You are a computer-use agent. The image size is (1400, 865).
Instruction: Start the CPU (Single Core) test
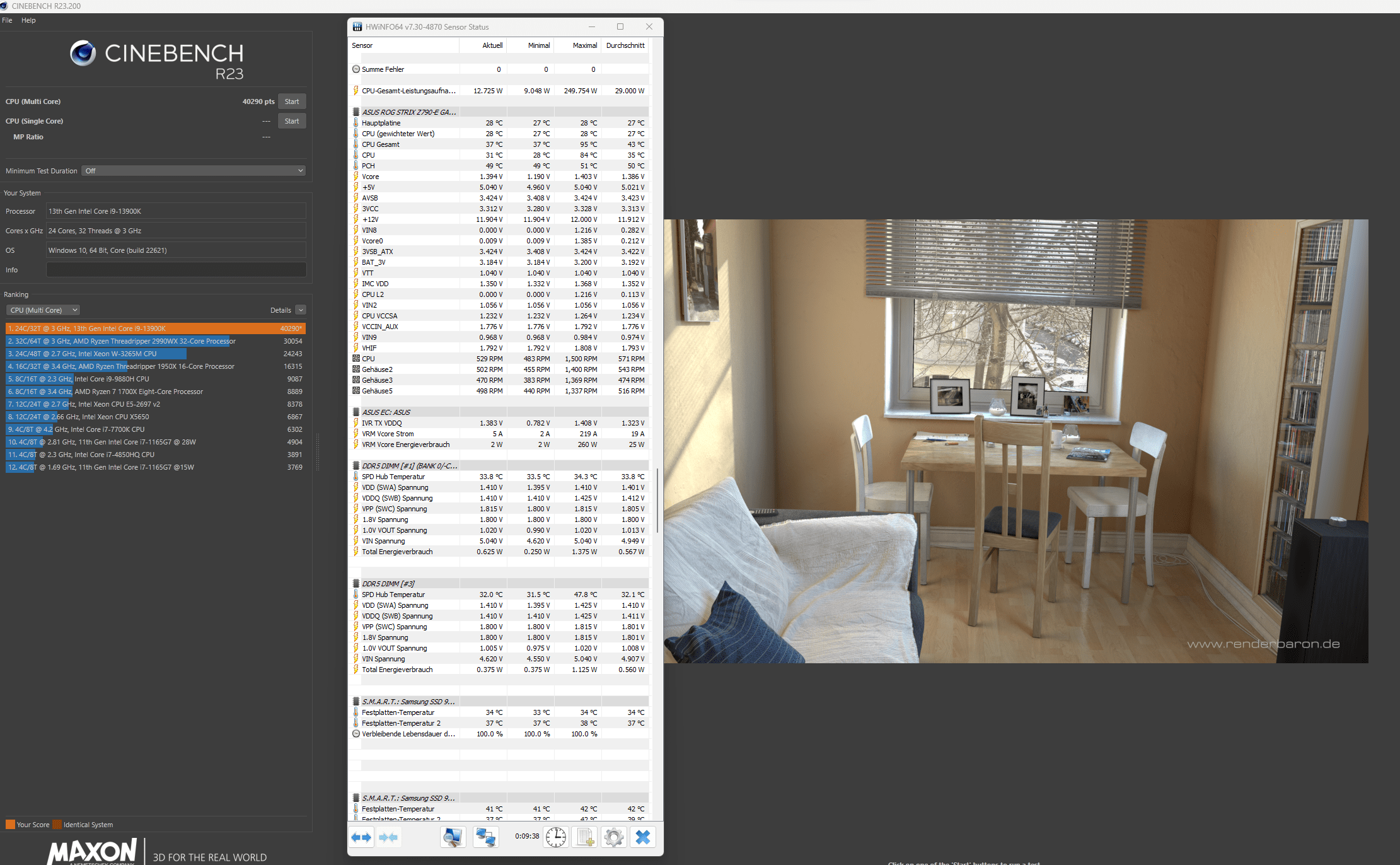click(292, 121)
